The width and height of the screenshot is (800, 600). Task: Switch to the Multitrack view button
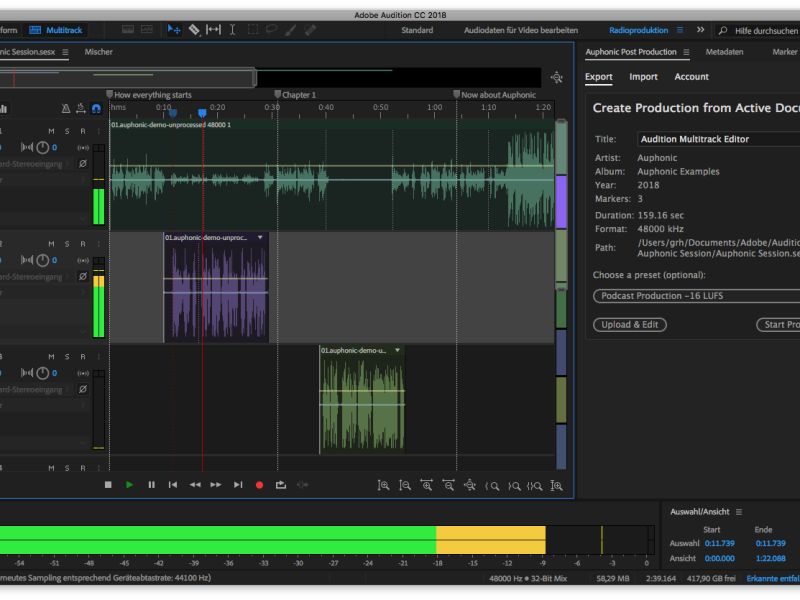click(58, 30)
